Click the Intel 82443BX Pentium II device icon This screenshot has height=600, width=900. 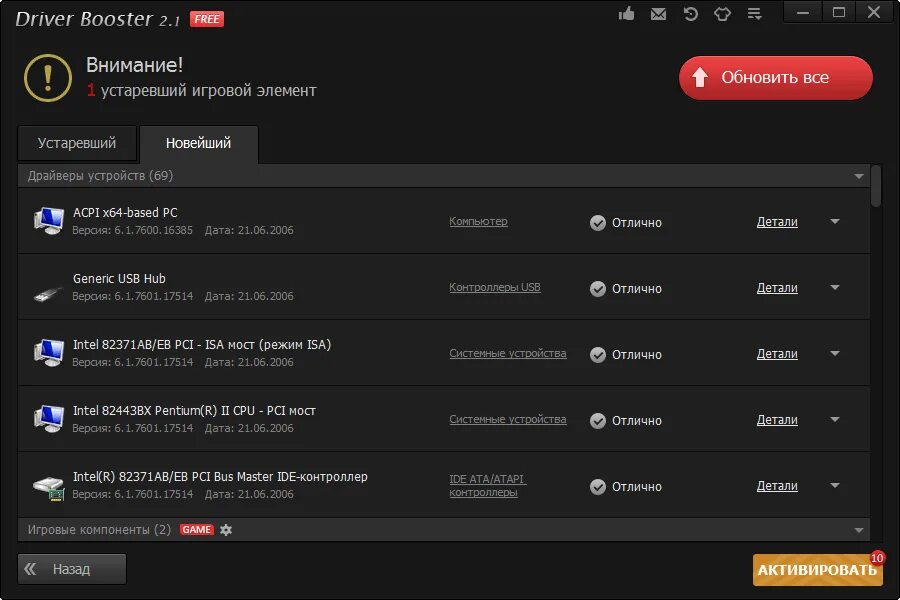click(x=49, y=419)
